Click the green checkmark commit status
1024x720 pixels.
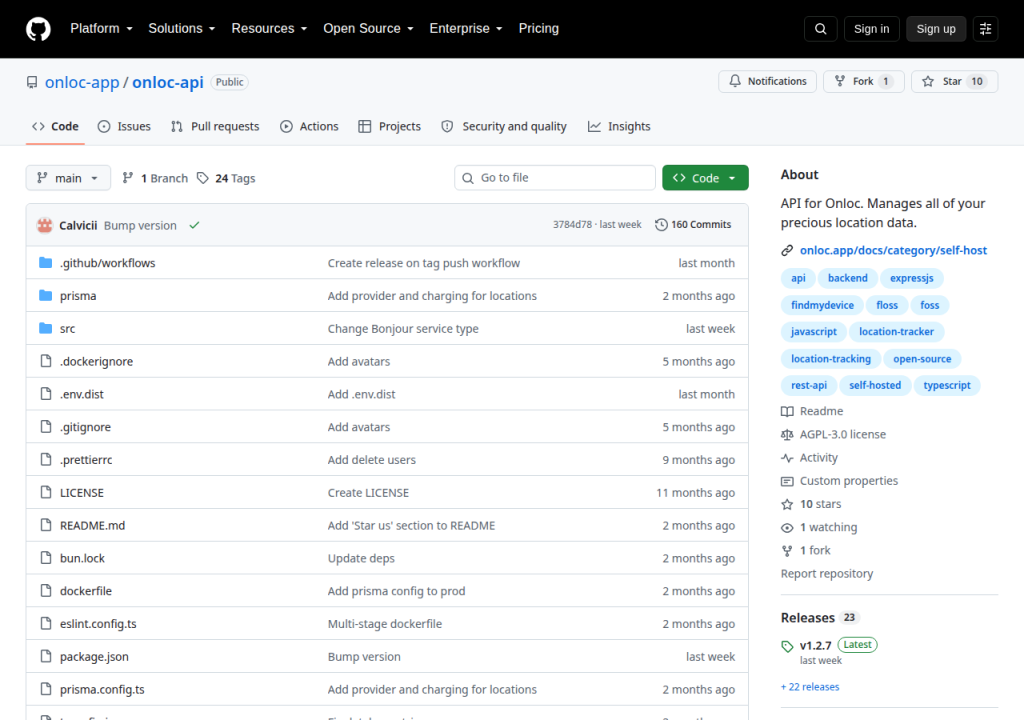(x=194, y=225)
